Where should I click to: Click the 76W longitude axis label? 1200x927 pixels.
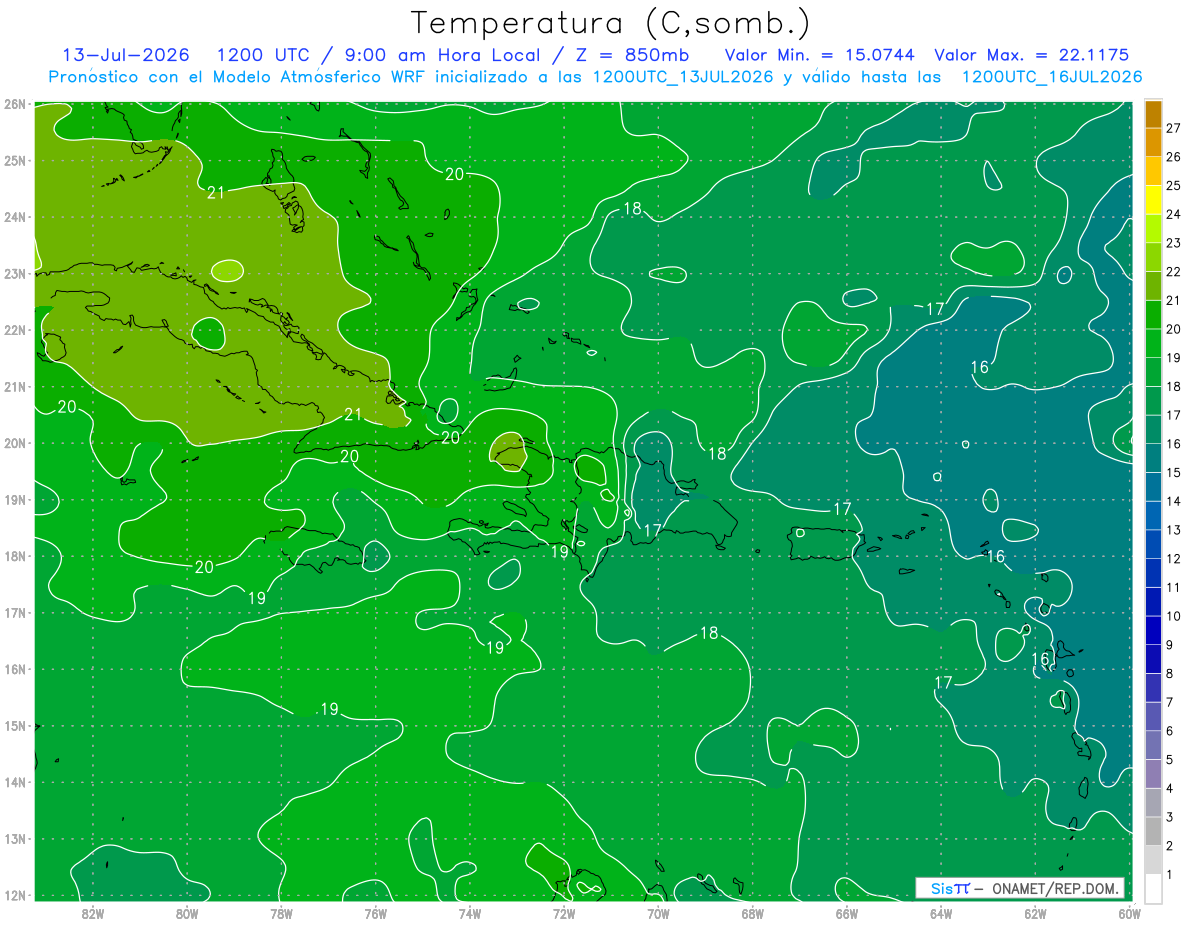375,913
